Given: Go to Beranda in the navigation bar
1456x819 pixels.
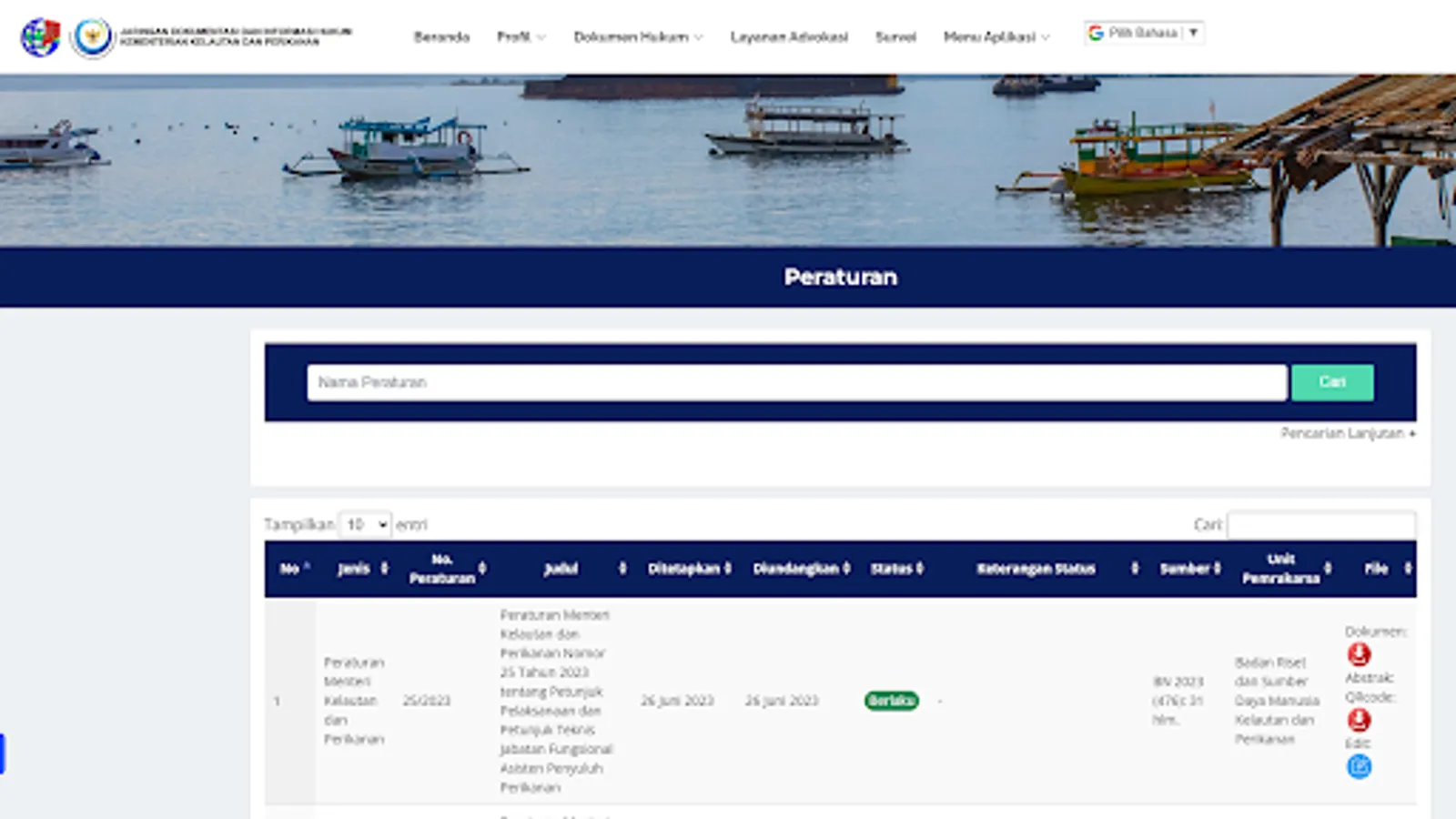Looking at the screenshot, I should (441, 37).
